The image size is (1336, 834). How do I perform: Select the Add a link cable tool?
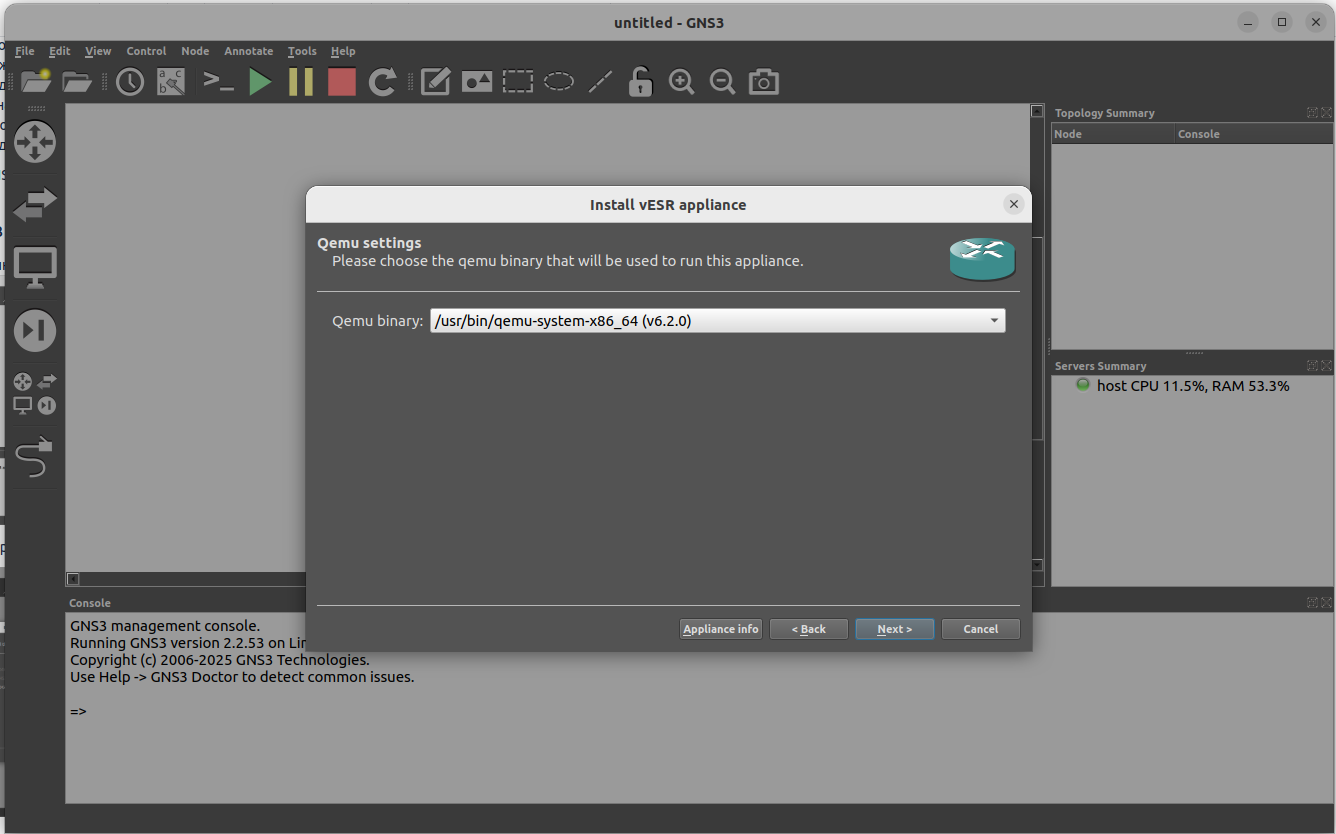35,457
